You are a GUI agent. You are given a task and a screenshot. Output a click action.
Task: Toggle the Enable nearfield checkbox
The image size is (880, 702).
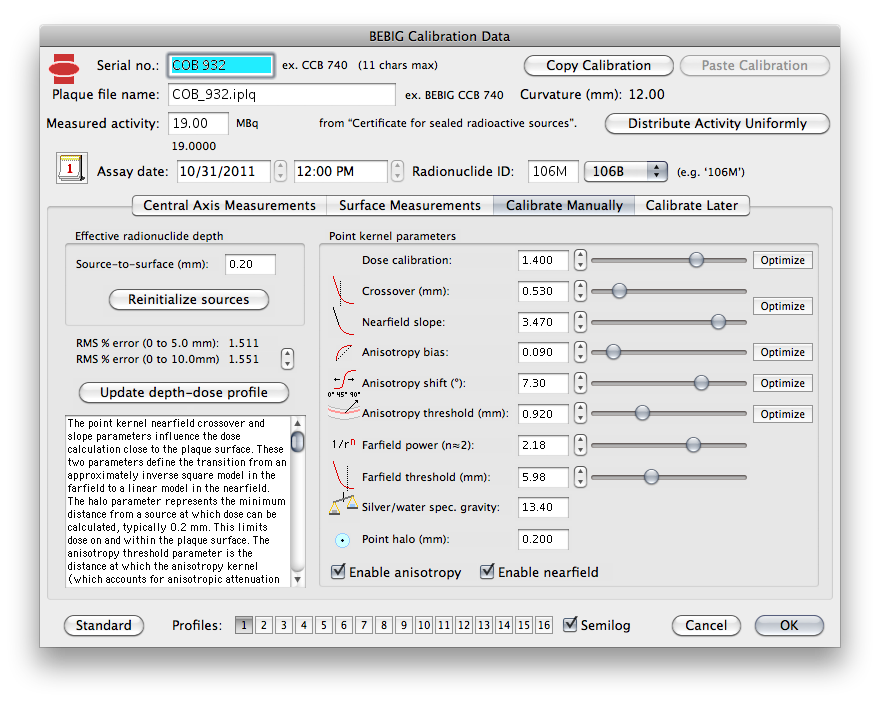[x=487, y=571]
